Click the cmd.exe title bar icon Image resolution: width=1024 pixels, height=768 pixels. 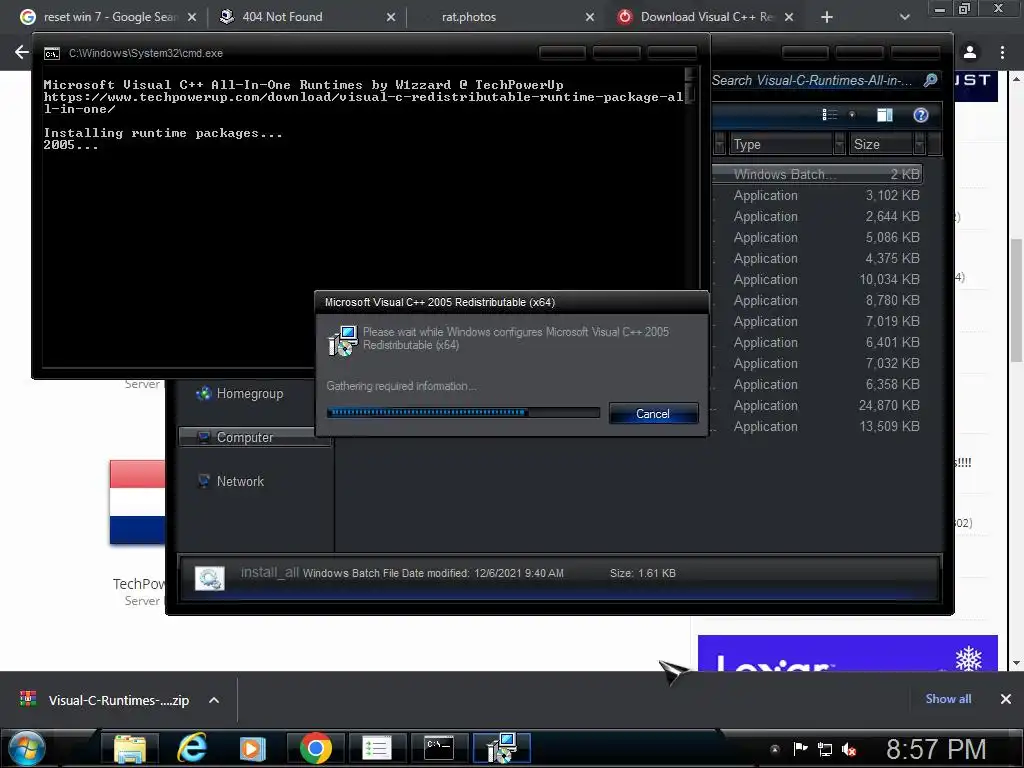(52, 54)
